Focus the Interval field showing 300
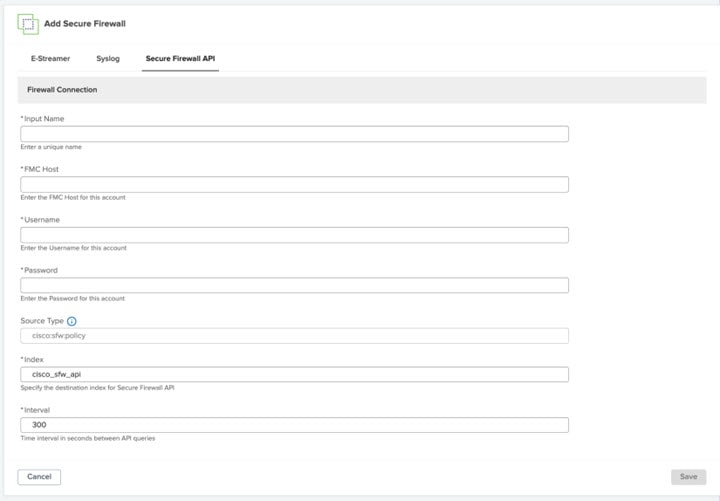The width and height of the screenshot is (720, 501). pyautogui.click(x=294, y=425)
